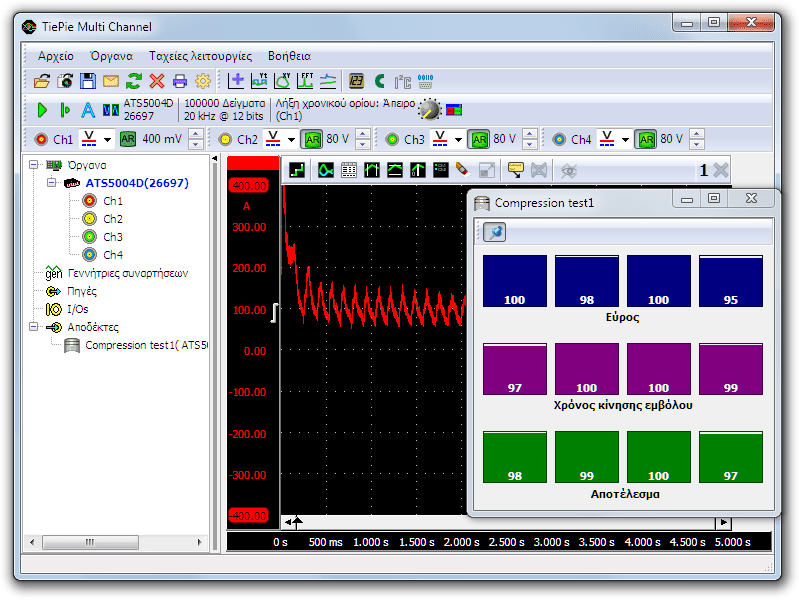The image size is (799, 600).
Task: Click the I2C analyzer icon
Action: pyautogui.click(x=403, y=82)
